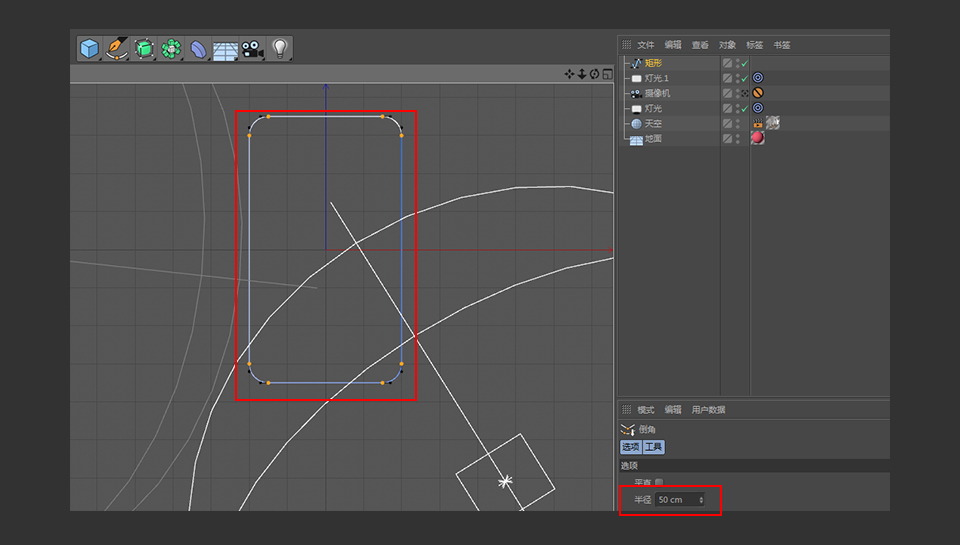The image size is (960, 545).
Task: Toggle green checkmark for 灯光.1 object
Action: pyautogui.click(x=745, y=78)
